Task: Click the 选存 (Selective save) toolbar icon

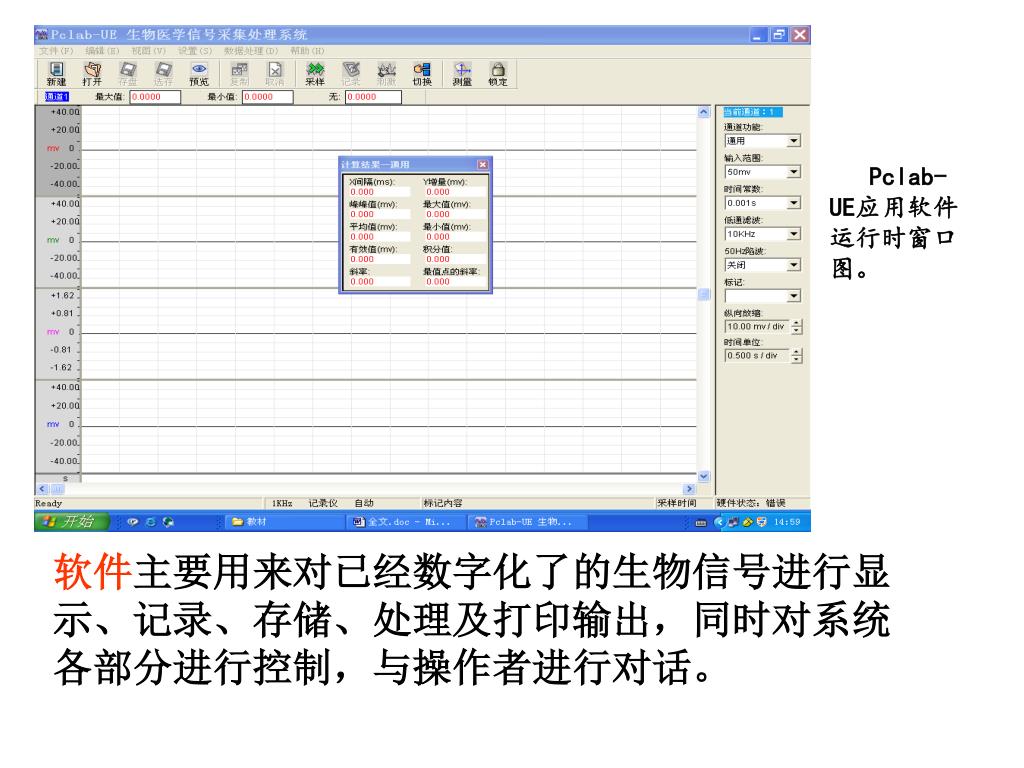Action: (163, 74)
